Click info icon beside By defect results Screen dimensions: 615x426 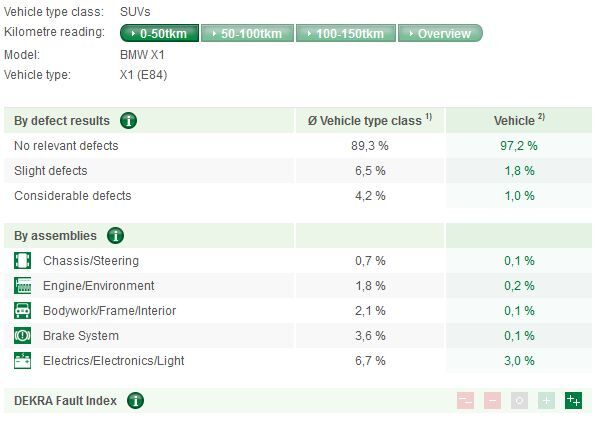pyautogui.click(x=128, y=121)
